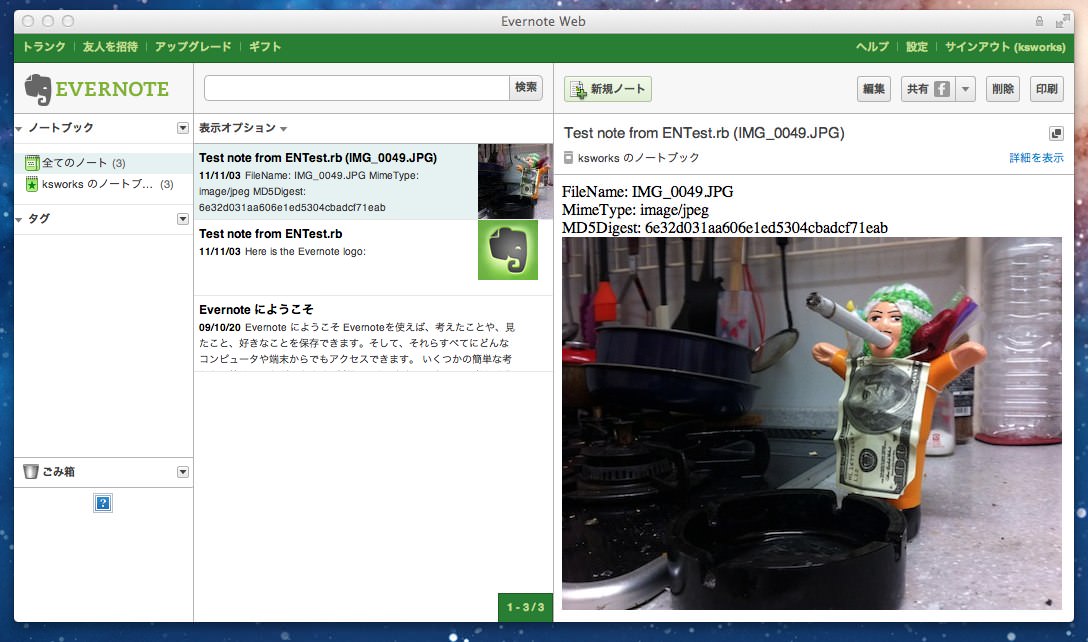Click the notebook icon beside ksworks のノートブック
The height and width of the screenshot is (642, 1088).
(568, 158)
